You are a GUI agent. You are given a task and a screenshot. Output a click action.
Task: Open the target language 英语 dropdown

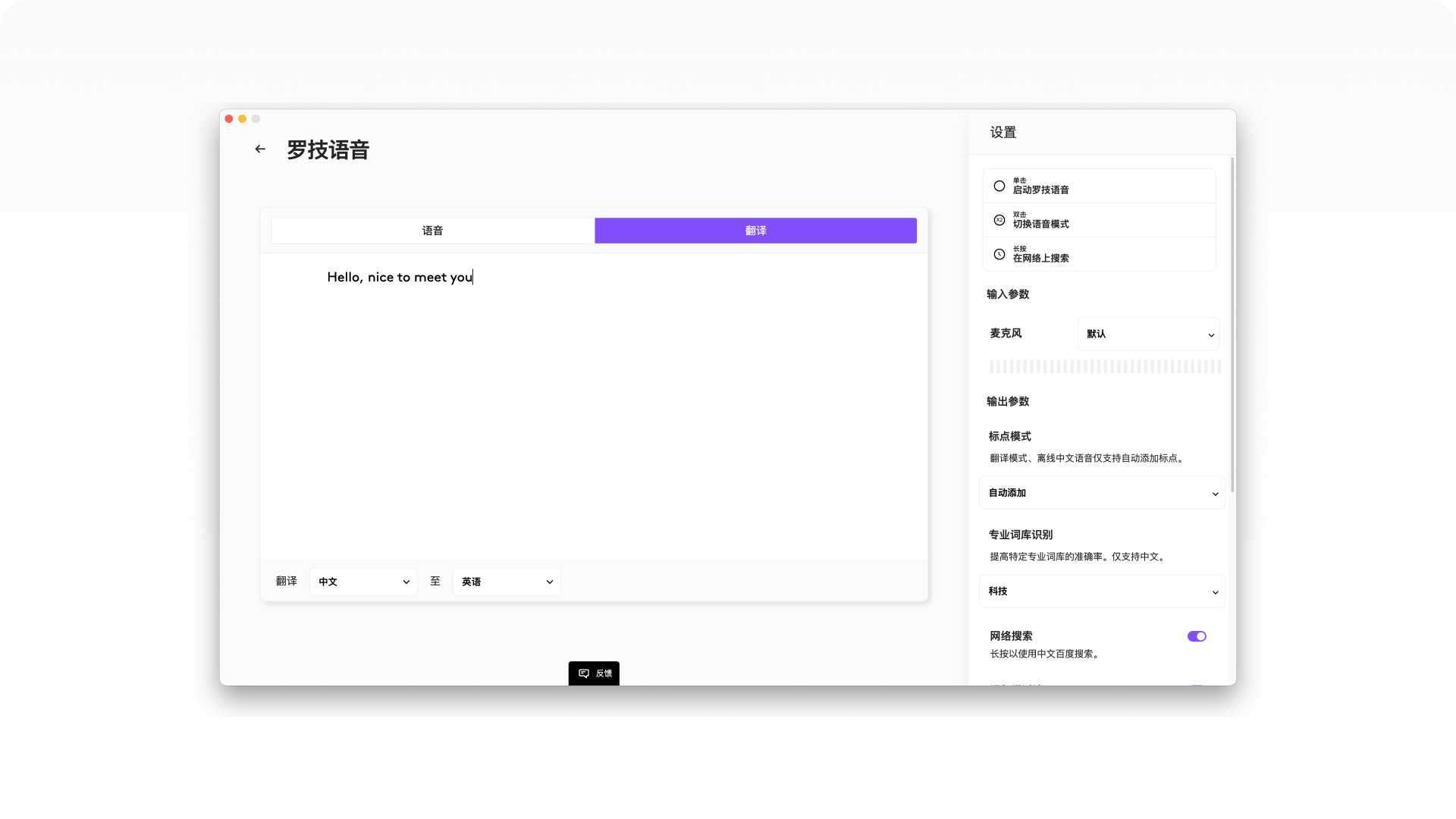pos(507,582)
